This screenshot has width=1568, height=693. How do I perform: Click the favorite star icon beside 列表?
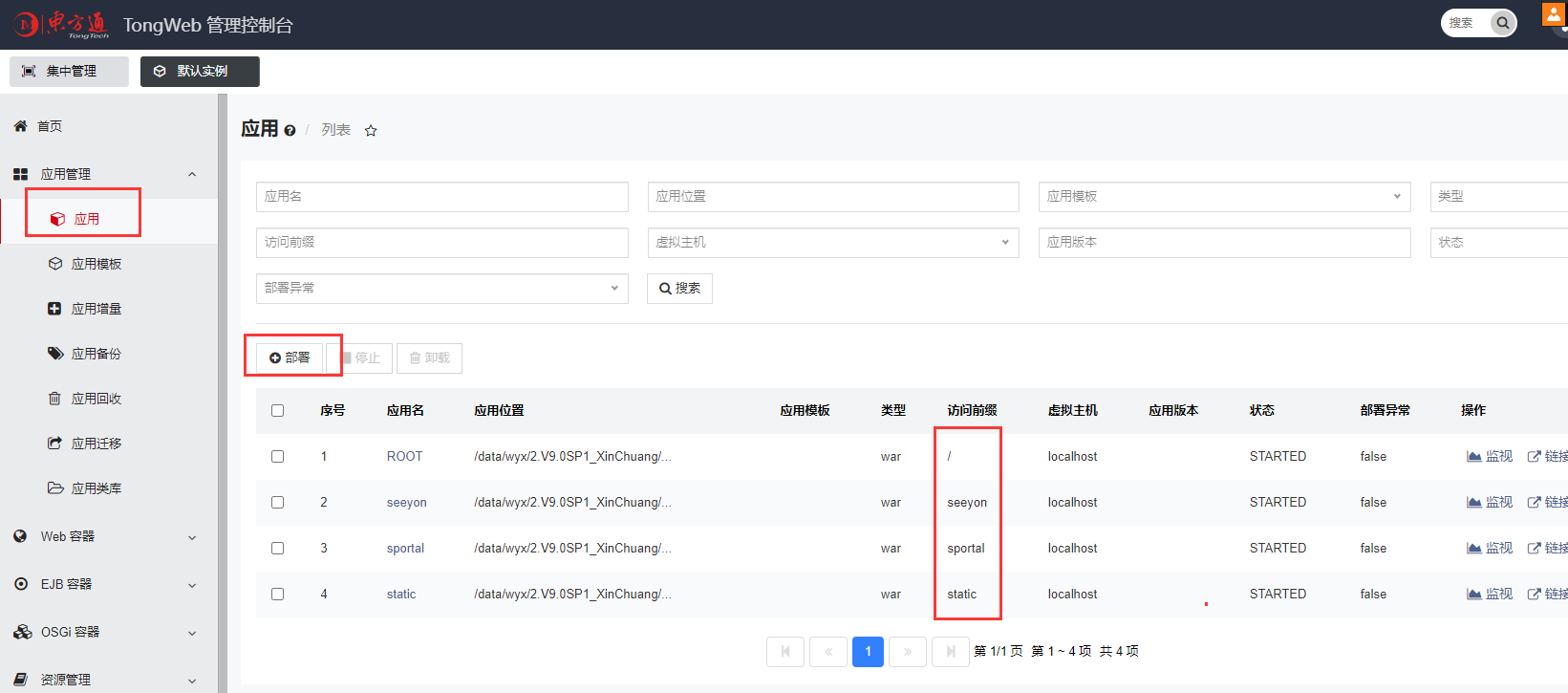[371, 131]
